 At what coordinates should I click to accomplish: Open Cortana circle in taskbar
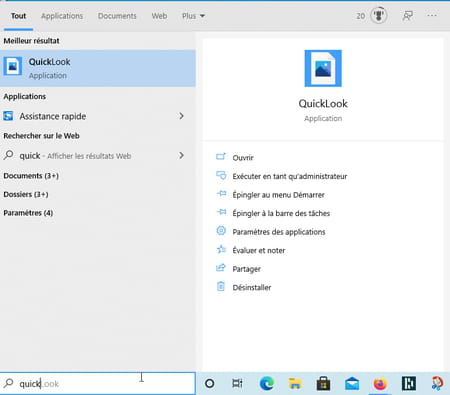[x=210, y=383]
